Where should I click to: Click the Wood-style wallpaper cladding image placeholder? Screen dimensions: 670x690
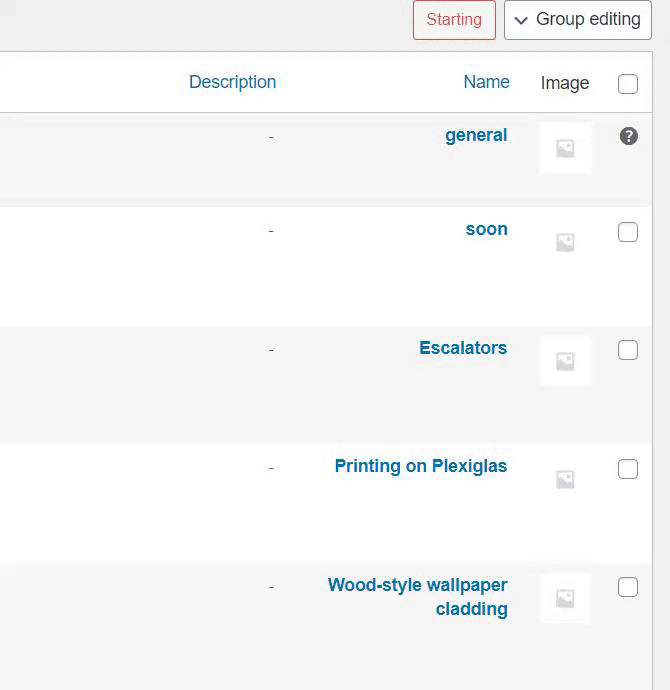tap(565, 598)
